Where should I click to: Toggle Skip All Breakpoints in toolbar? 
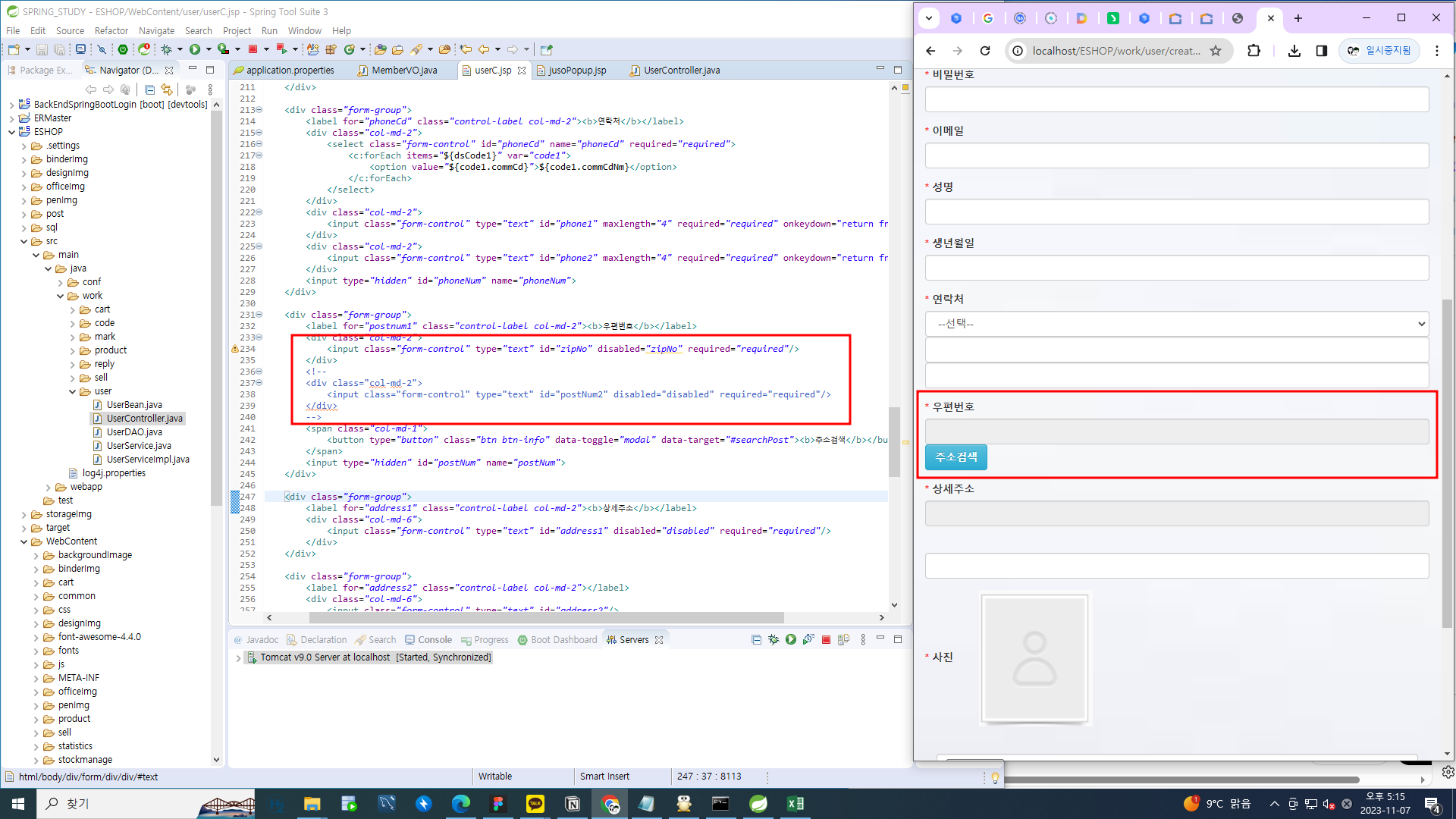[x=102, y=49]
